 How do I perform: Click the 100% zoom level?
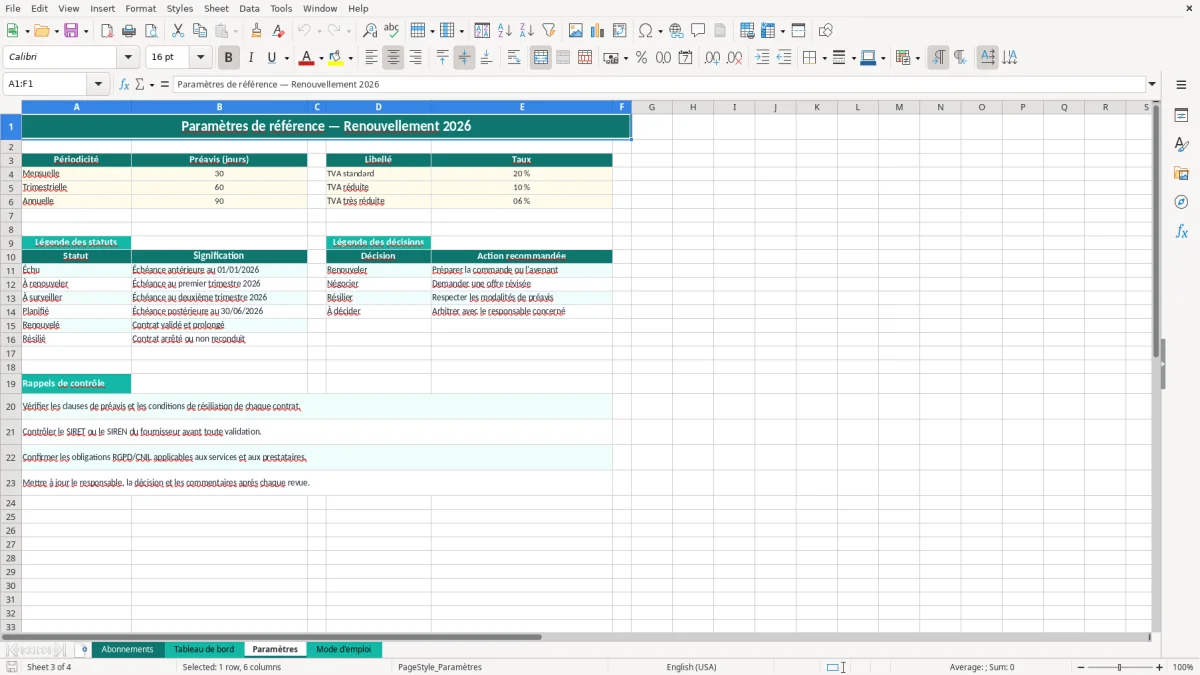(x=1183, y=667)
